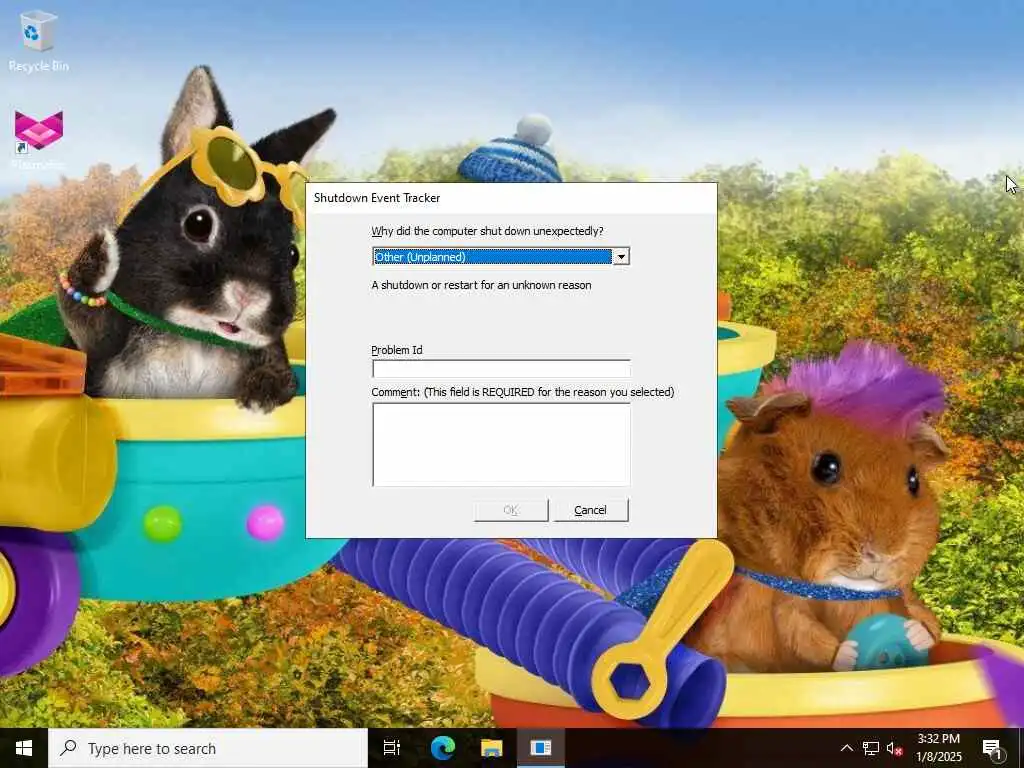This screenshot has width=1024, height=768.
Task: Select the pink shortcut icon on desktop
Action: [39, 140]
